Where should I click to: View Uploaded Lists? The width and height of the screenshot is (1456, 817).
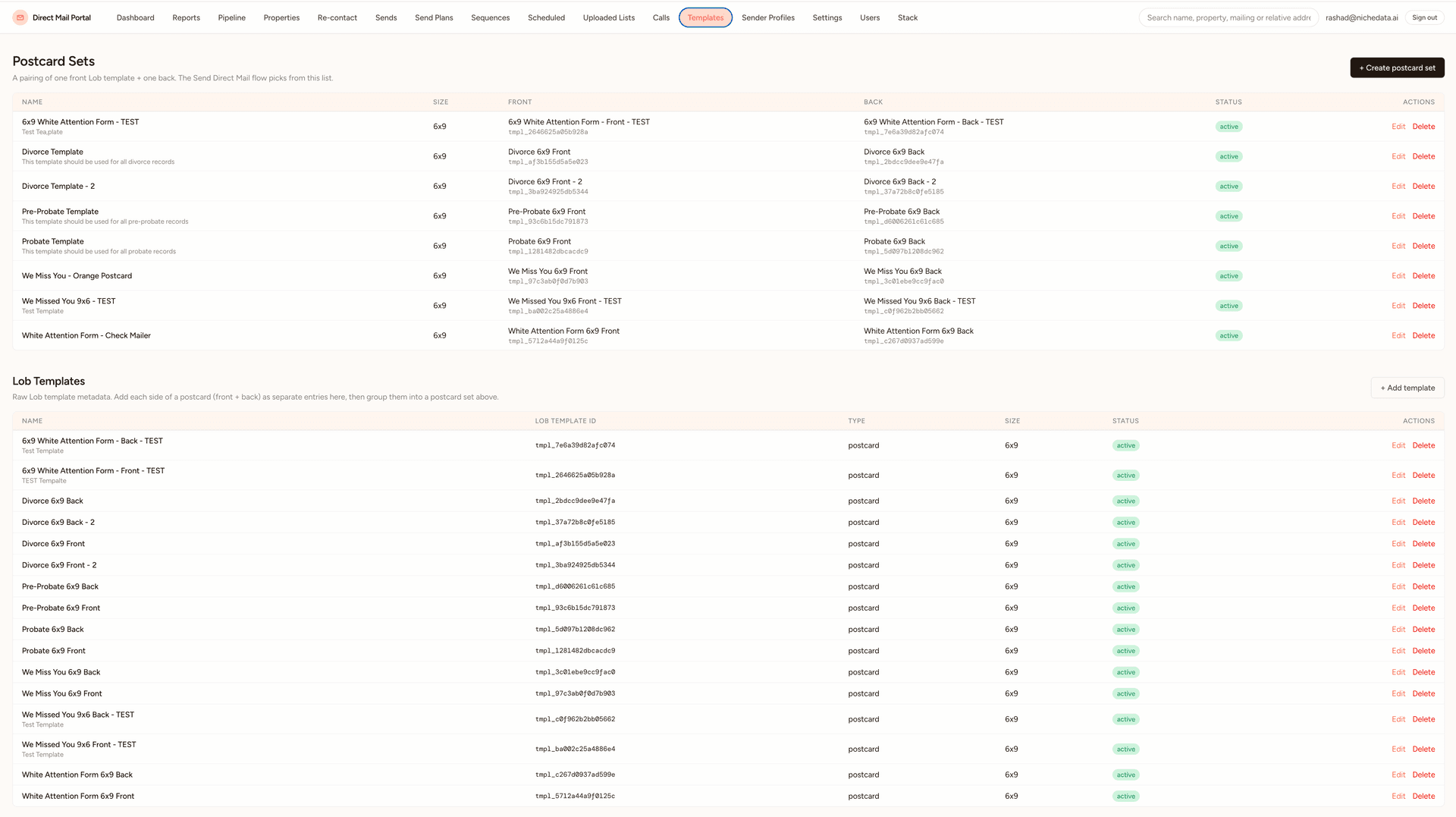coord(608,17)
